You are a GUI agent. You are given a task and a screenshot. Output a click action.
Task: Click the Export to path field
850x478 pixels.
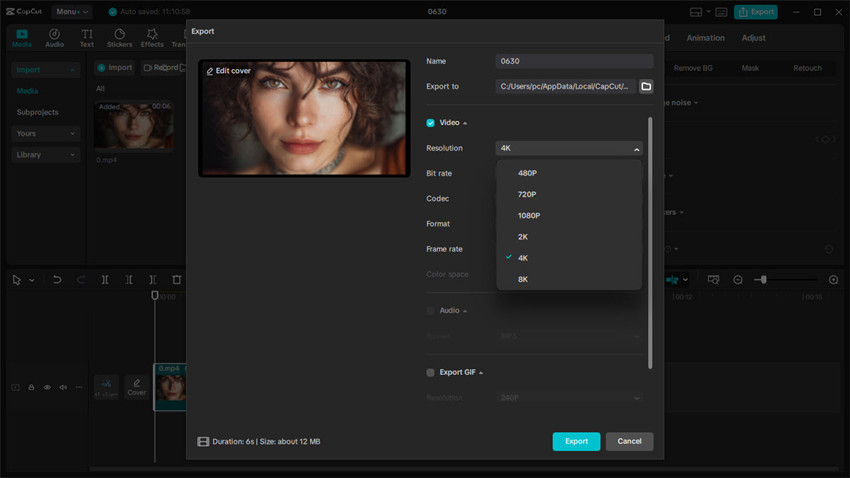point(565,86)
